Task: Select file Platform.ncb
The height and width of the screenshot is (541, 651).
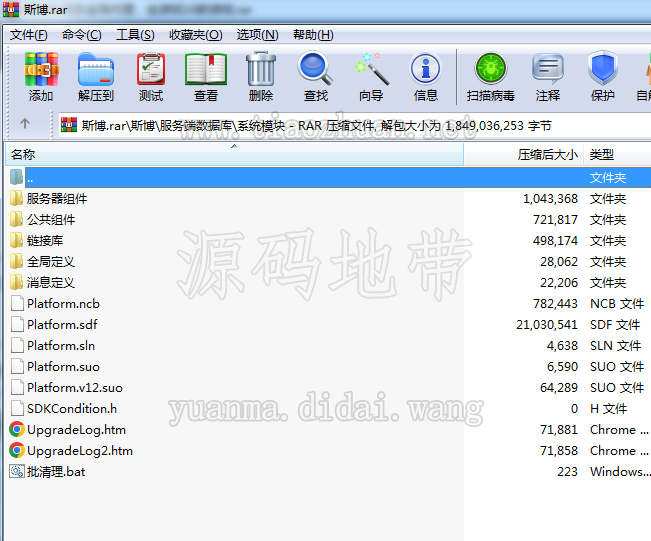Action: point(63,304)
